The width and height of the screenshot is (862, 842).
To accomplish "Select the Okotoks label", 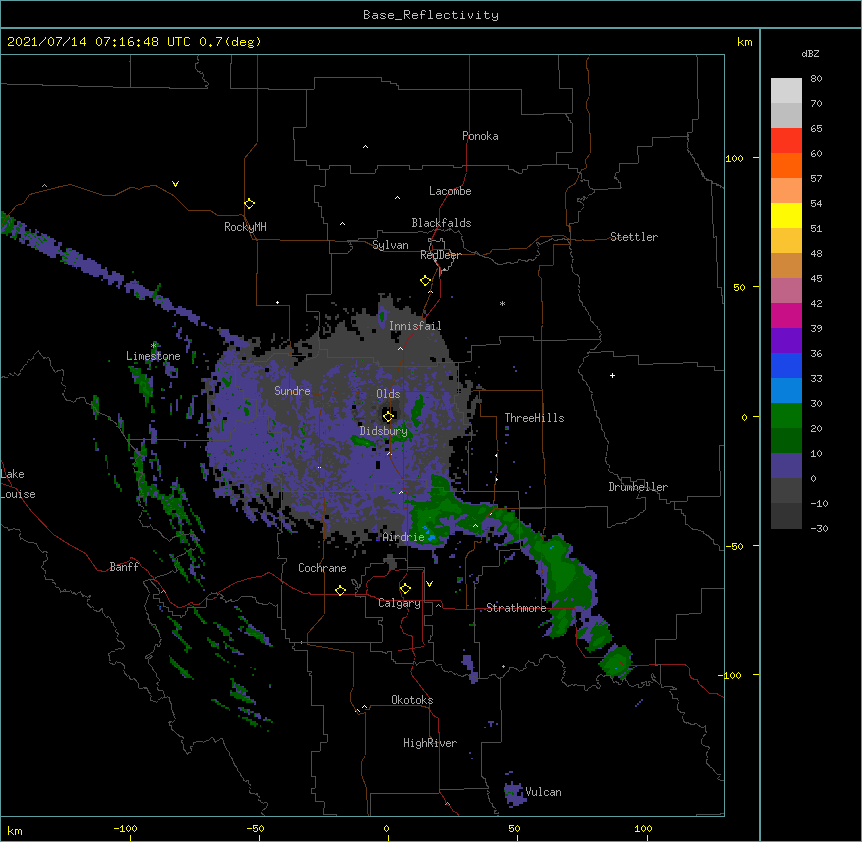I will (412, 700).
